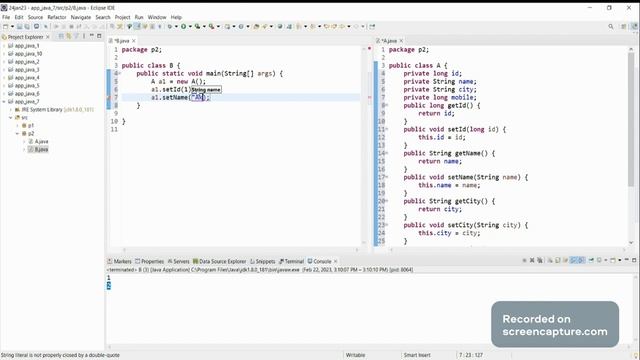Click the External Tools run icon
Image resolution: width=640 pixels, height=360 pixels.
coord(211,27)
